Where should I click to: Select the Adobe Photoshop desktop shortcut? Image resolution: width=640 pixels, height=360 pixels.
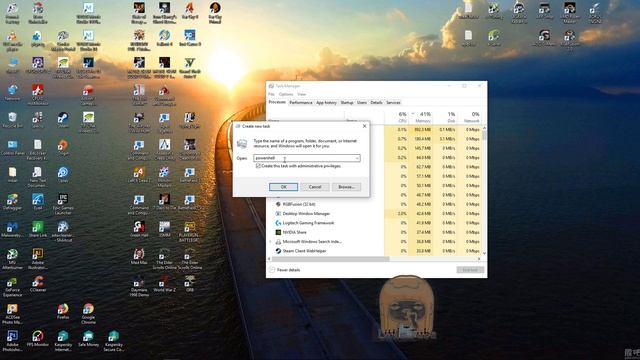(x=12, y=341)
